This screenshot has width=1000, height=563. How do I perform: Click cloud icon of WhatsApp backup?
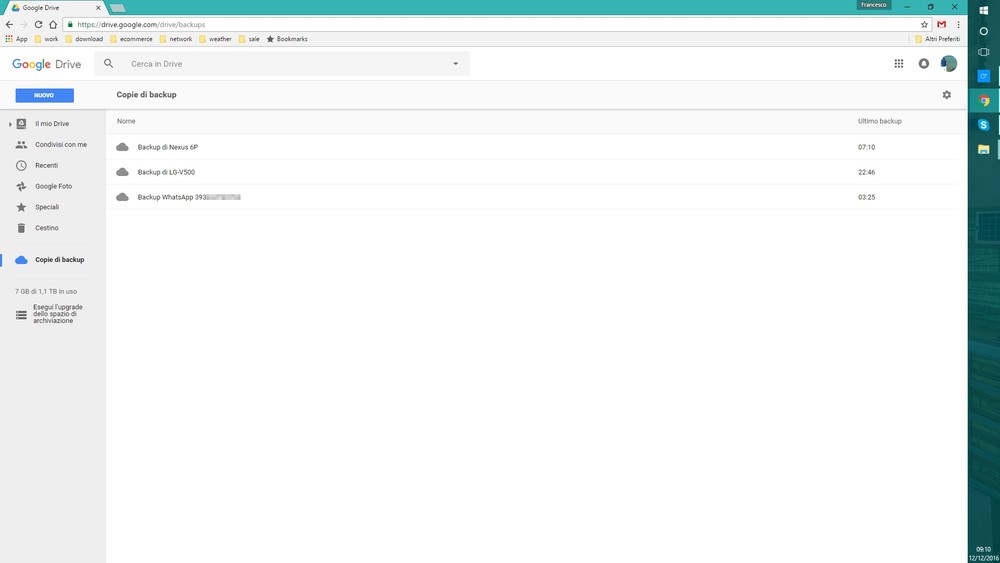122,197
